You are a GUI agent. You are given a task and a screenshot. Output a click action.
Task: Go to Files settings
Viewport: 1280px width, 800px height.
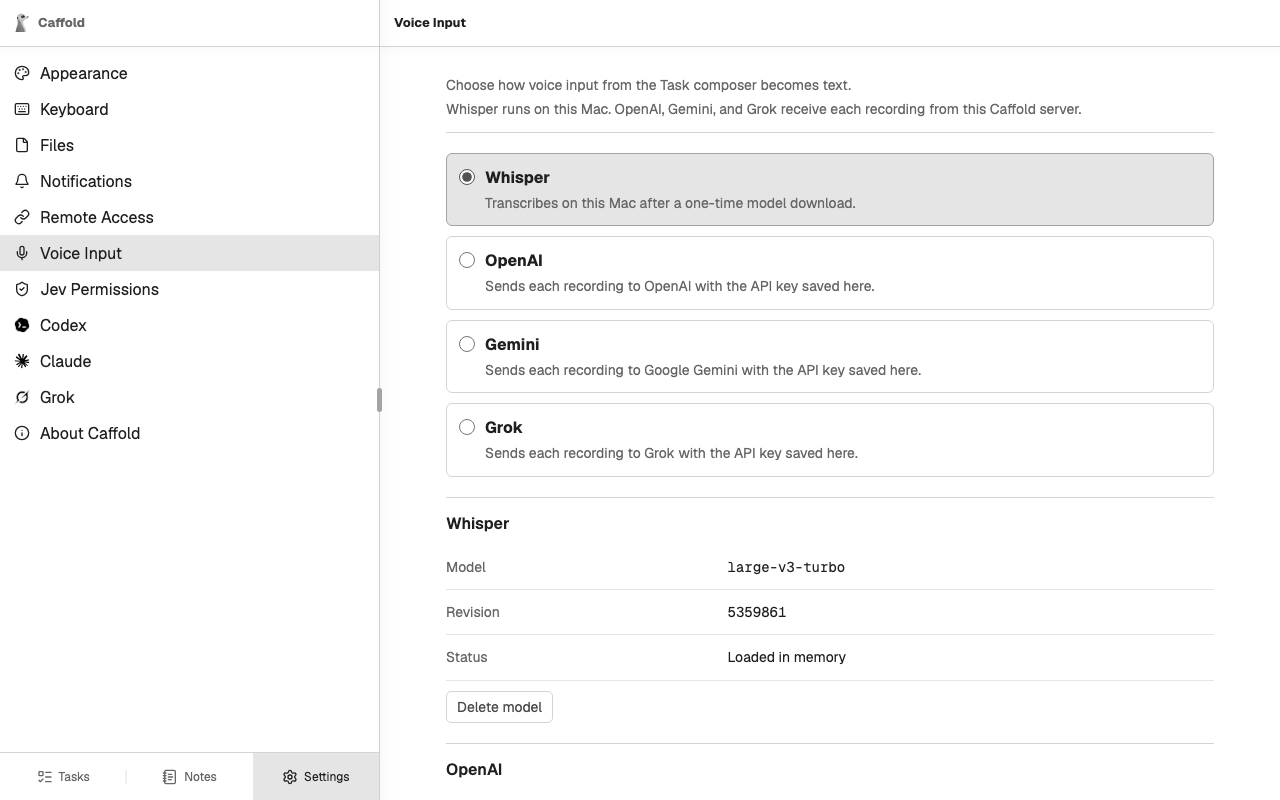pyautogui.click(x=189, y=145)
